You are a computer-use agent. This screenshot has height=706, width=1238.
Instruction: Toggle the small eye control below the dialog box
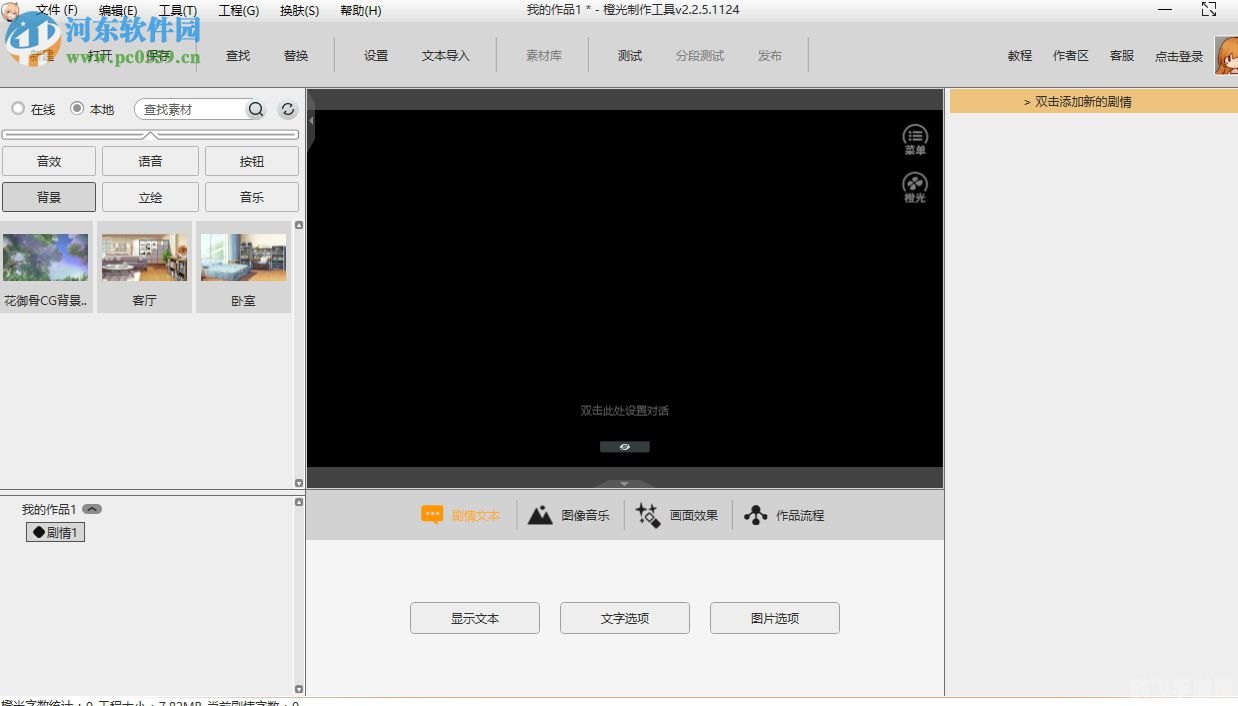624,446
